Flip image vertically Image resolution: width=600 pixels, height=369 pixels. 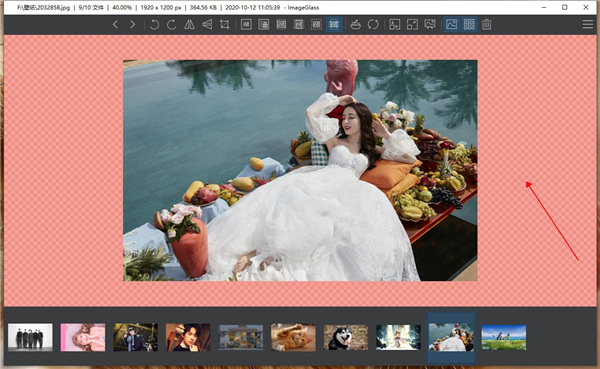[x=207, y=24]
